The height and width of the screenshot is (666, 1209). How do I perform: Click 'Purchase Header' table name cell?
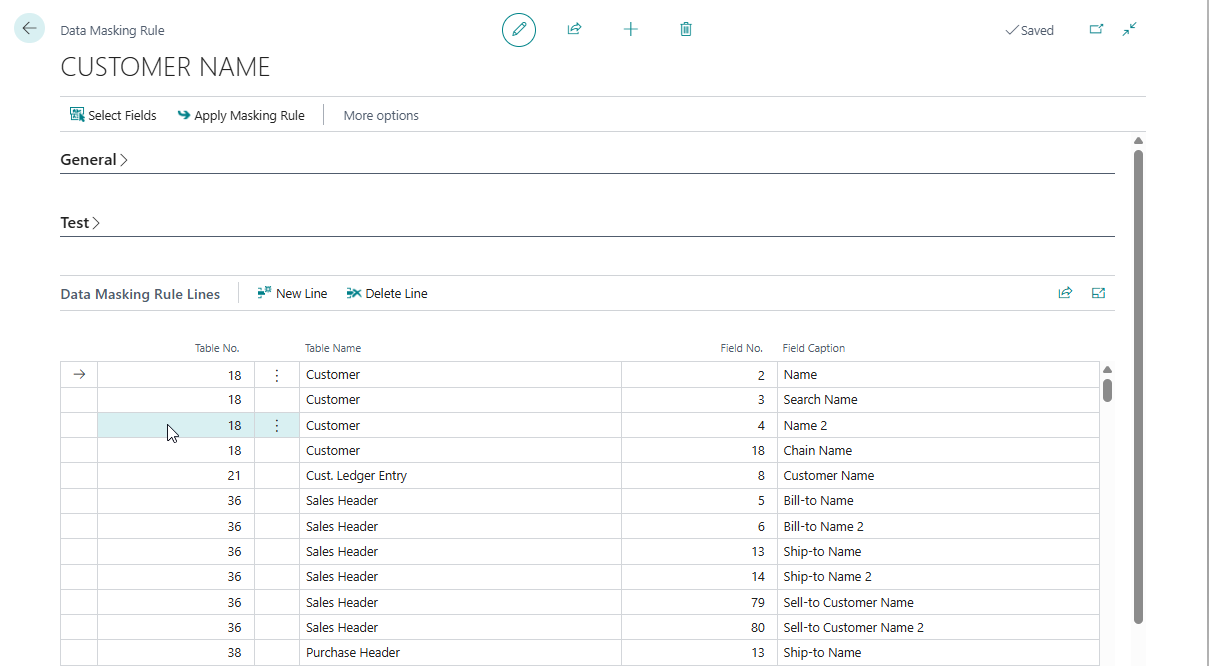[x=460, y=652]
